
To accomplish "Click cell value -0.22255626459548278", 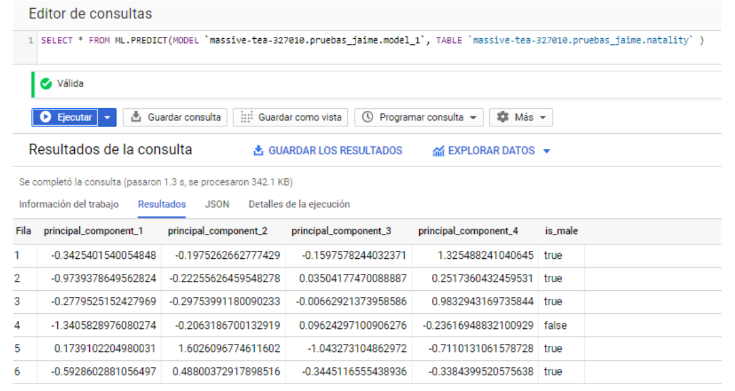I will (225, 278).
